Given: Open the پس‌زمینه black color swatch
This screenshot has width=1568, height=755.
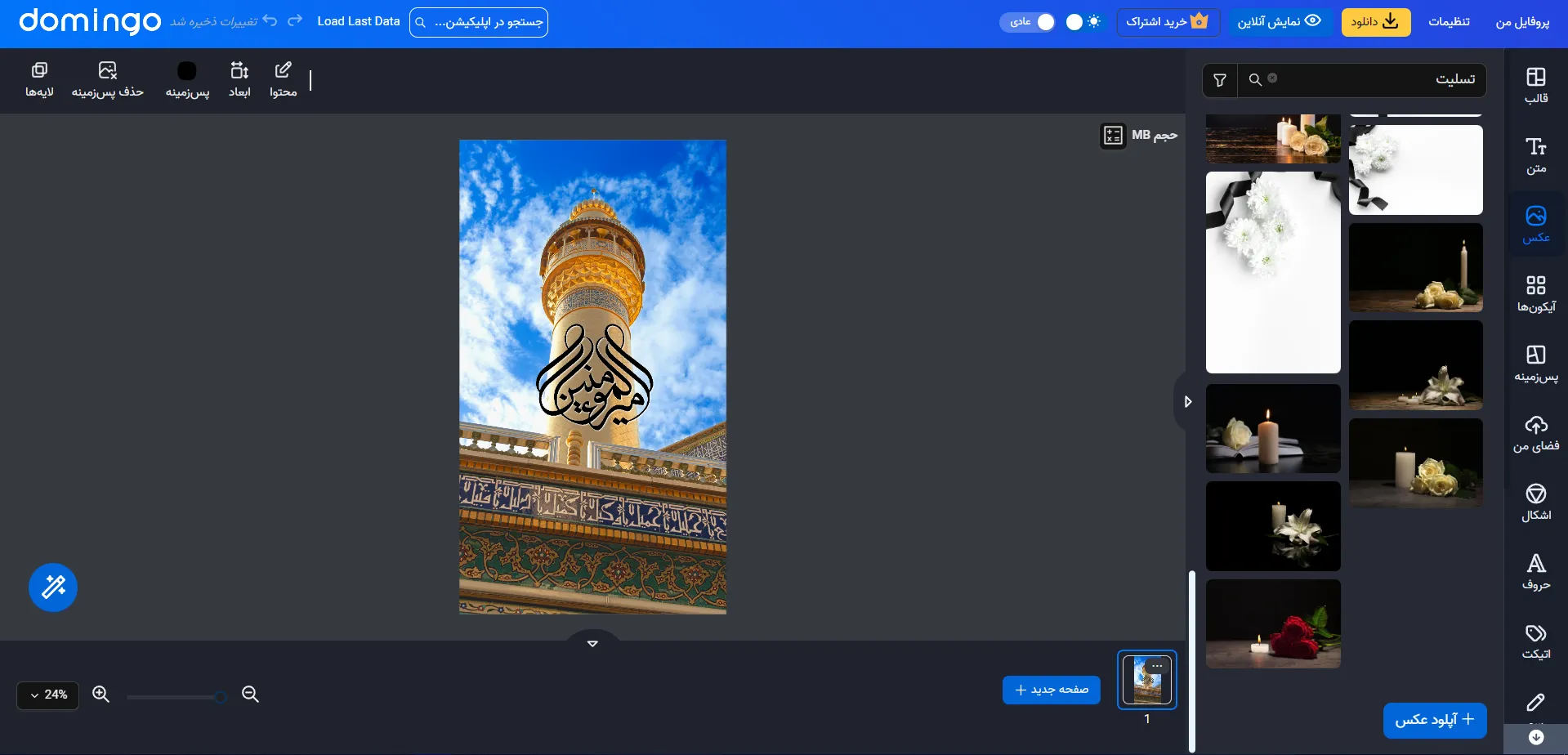Looking at the screenshot, I should (x=187, y=71).
